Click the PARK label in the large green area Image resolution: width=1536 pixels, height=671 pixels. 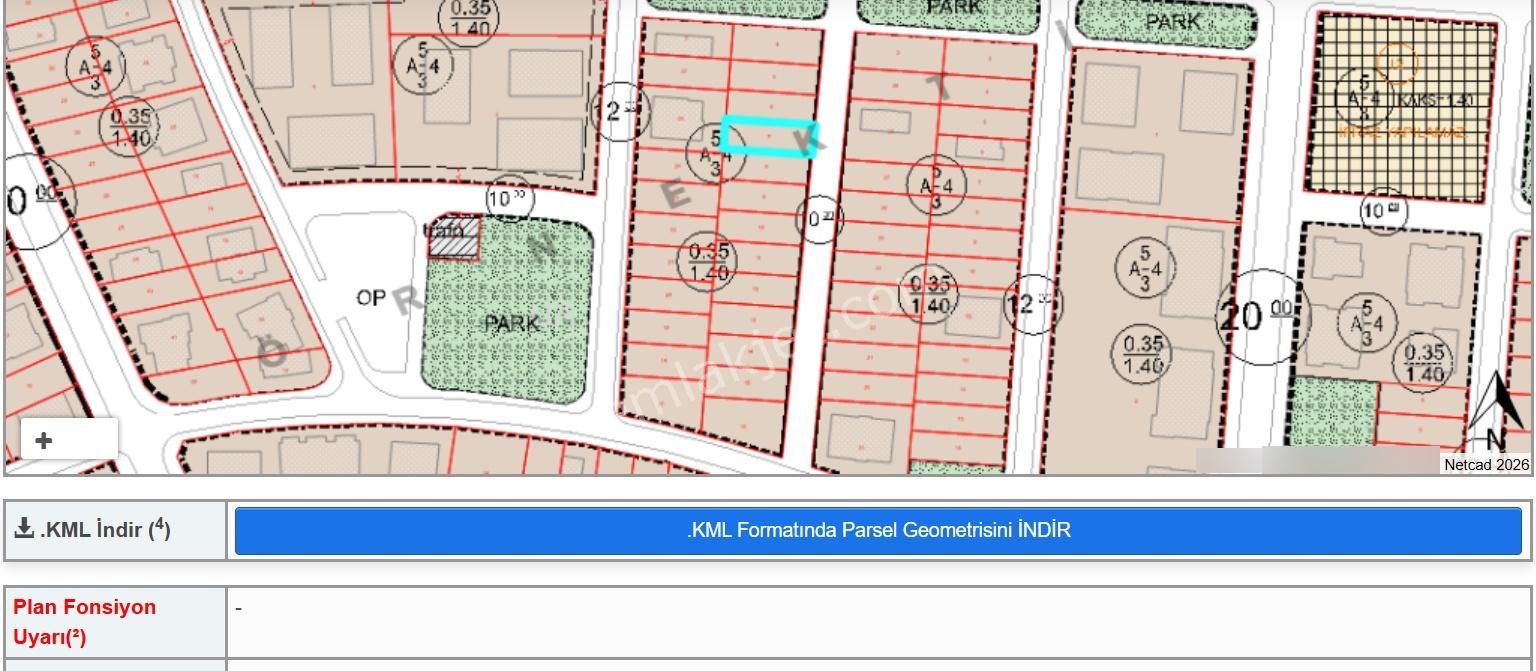[511, 324]
